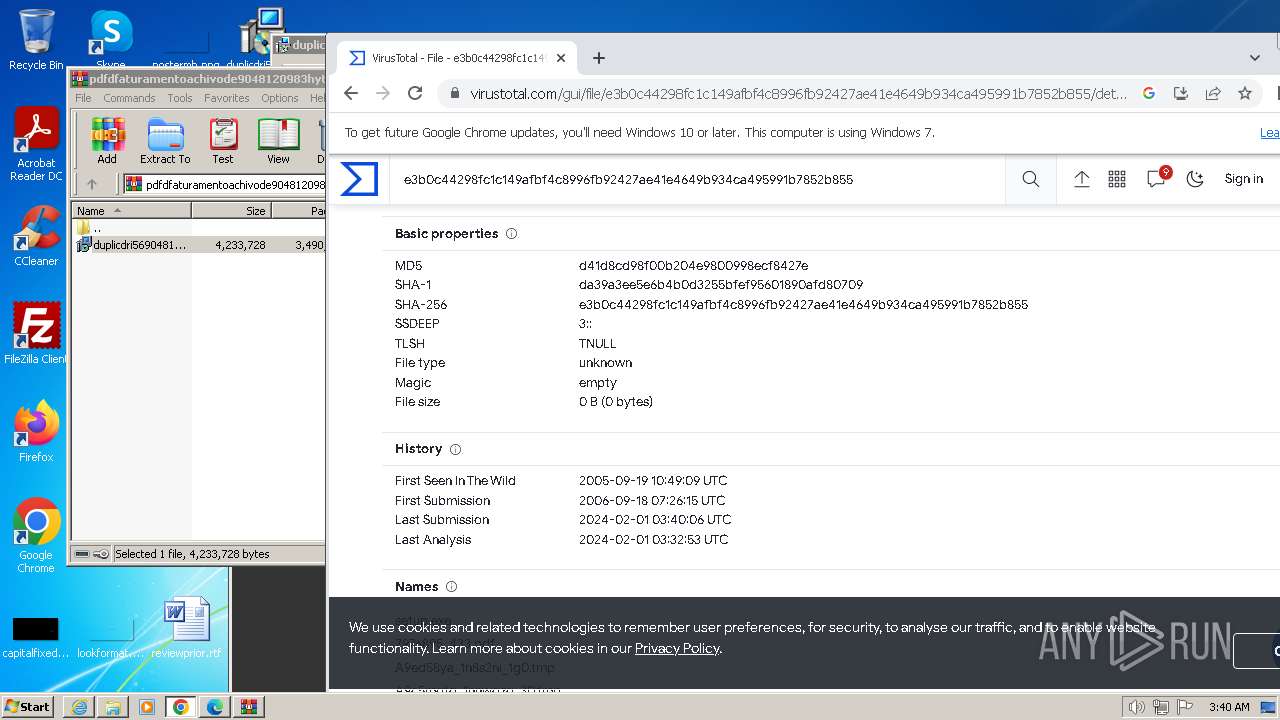Click the install app icon in address bar
1280x720 pixels.
[1181, 93]
